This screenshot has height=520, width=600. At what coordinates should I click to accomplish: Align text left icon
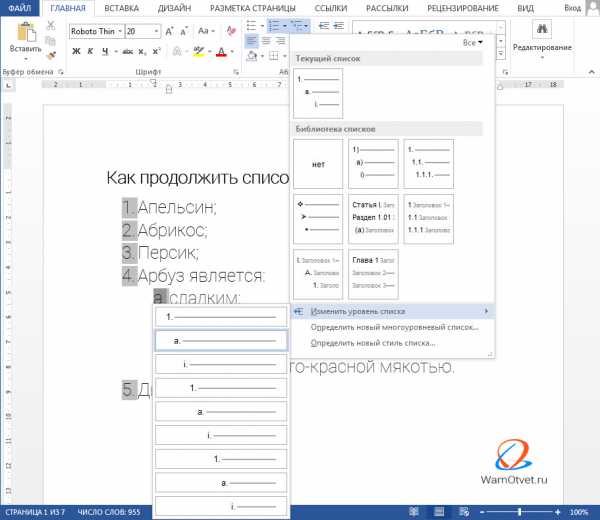point(251,41)
